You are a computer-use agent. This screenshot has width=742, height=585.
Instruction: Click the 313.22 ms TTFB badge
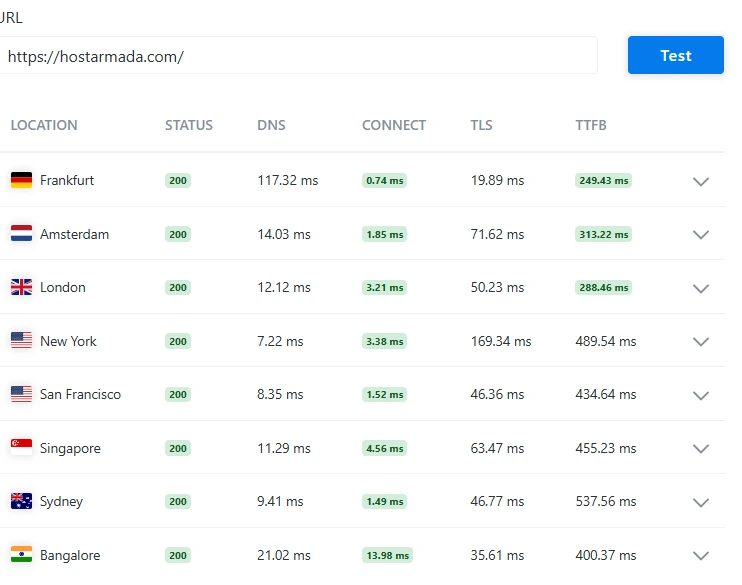point(603,234)
